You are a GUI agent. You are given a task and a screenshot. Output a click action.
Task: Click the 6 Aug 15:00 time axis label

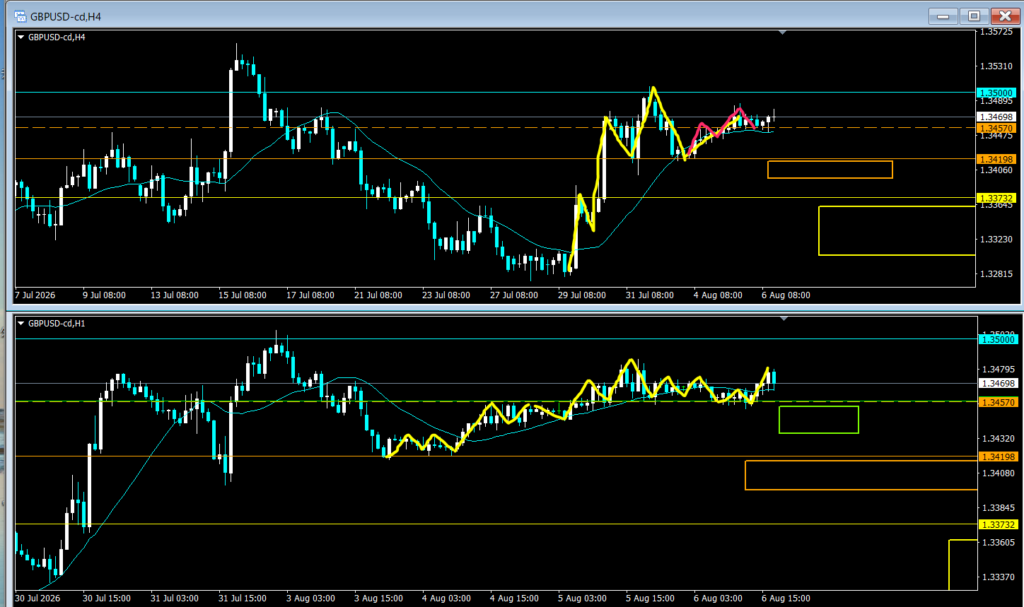tap(786, 598)
